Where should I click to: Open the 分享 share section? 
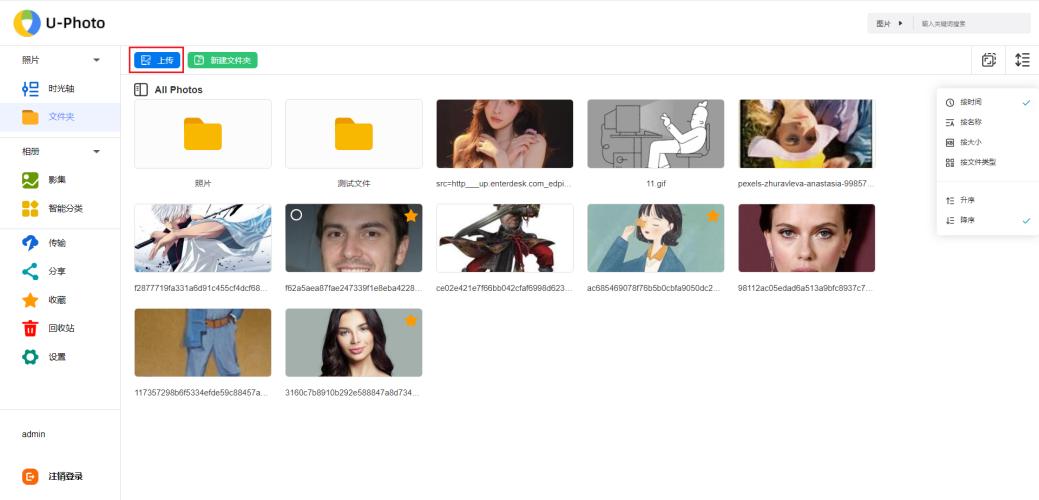pyautogui.click(x=56, y=271)
